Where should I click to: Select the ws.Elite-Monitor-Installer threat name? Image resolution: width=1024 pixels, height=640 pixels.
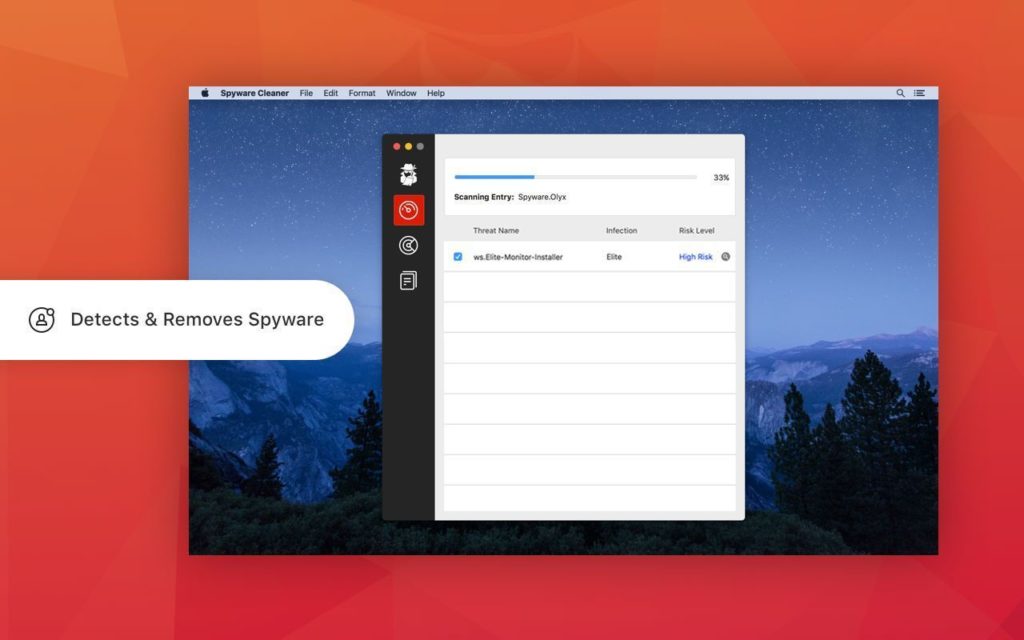(x=518, y=257)
